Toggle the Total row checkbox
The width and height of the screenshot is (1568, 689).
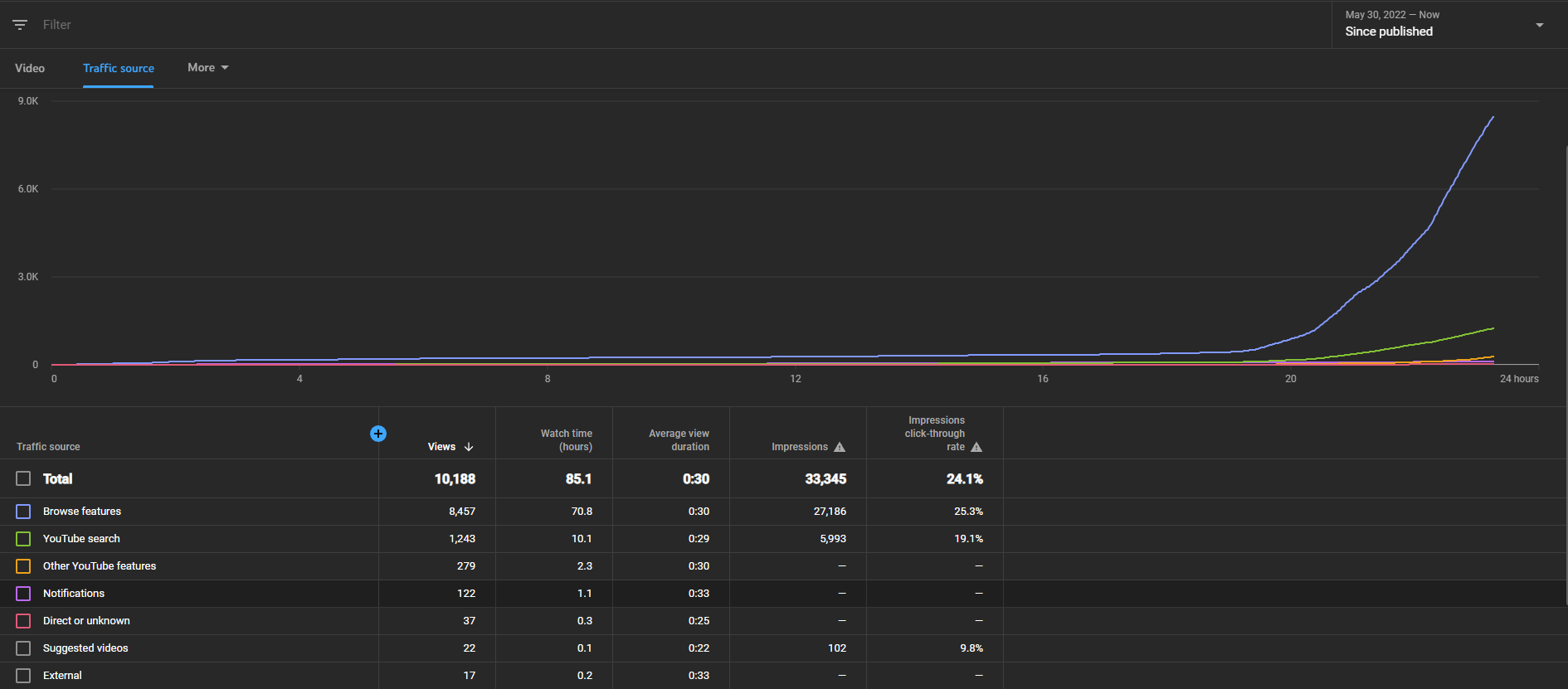23,478
